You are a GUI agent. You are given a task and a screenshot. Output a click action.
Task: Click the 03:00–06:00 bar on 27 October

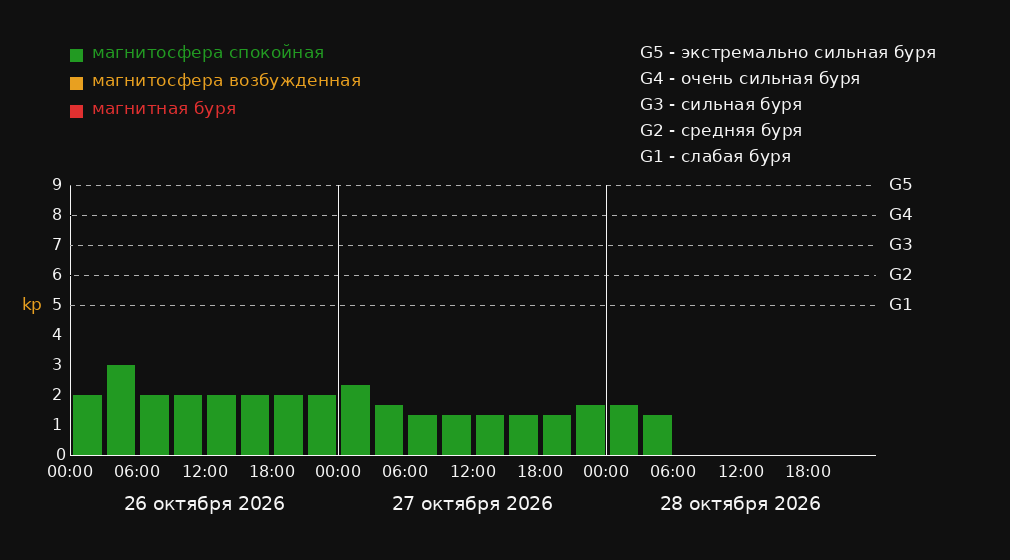tap(389, 430)
